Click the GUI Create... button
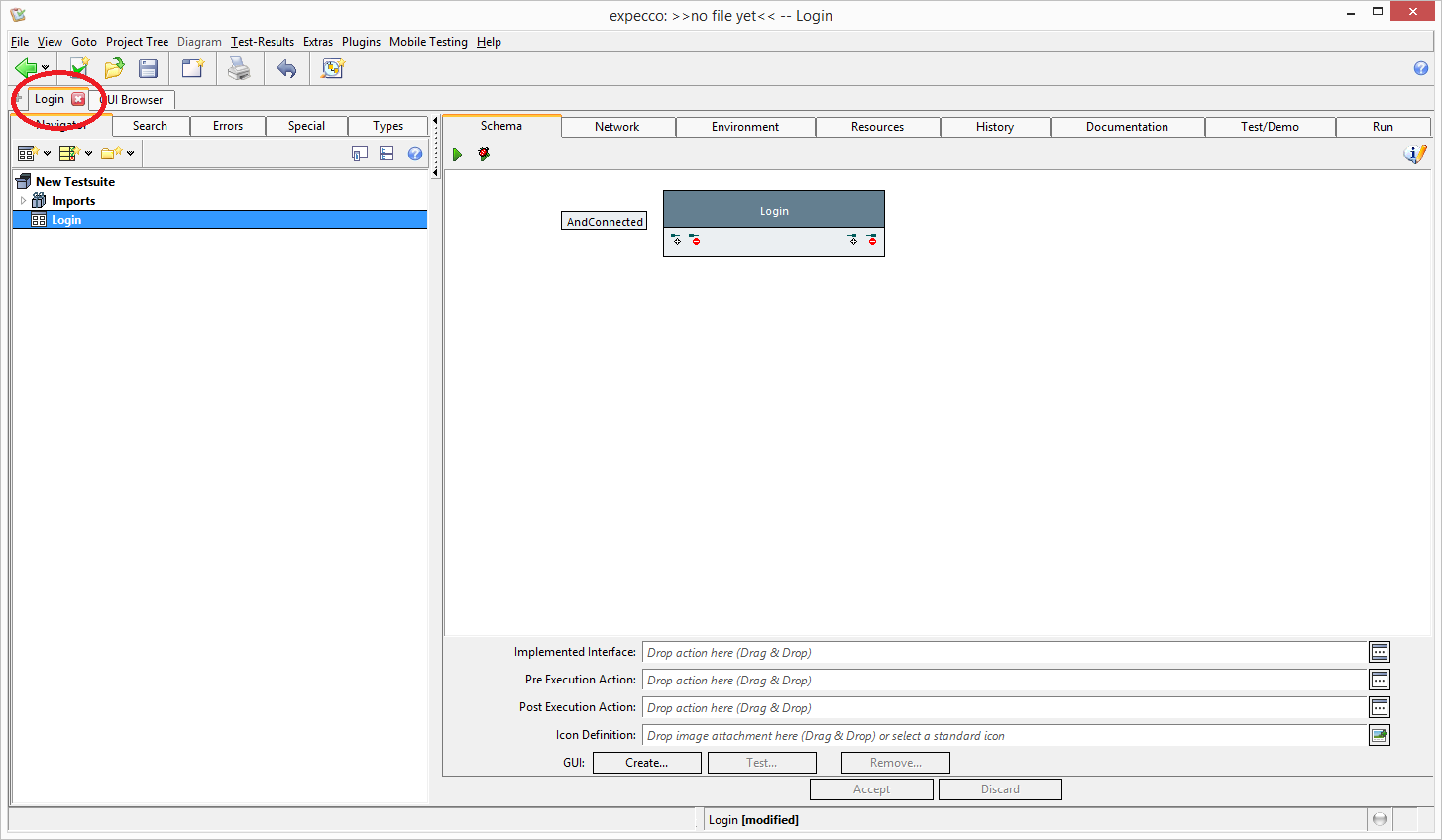The image size is (1442, 840). pos(646,763)
